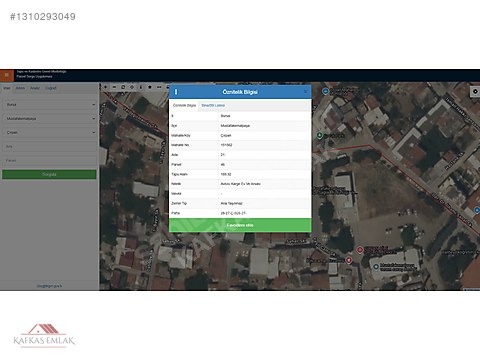Click the green Sorgula button

[x=49, y=174]
